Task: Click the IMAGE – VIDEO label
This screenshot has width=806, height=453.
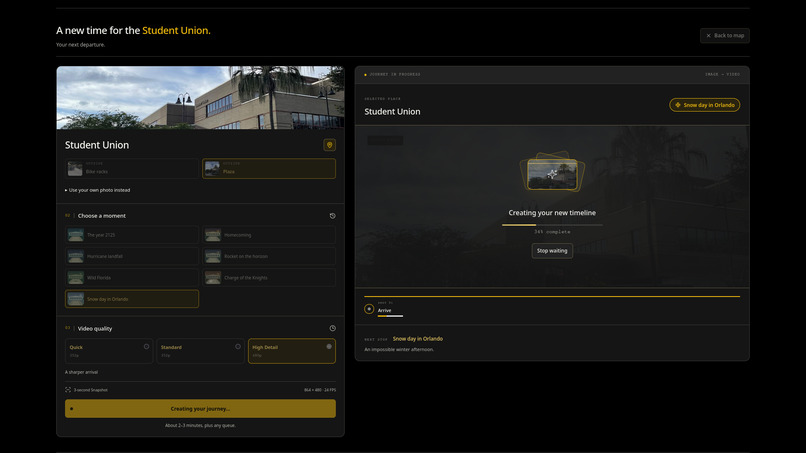Action: 722,75
